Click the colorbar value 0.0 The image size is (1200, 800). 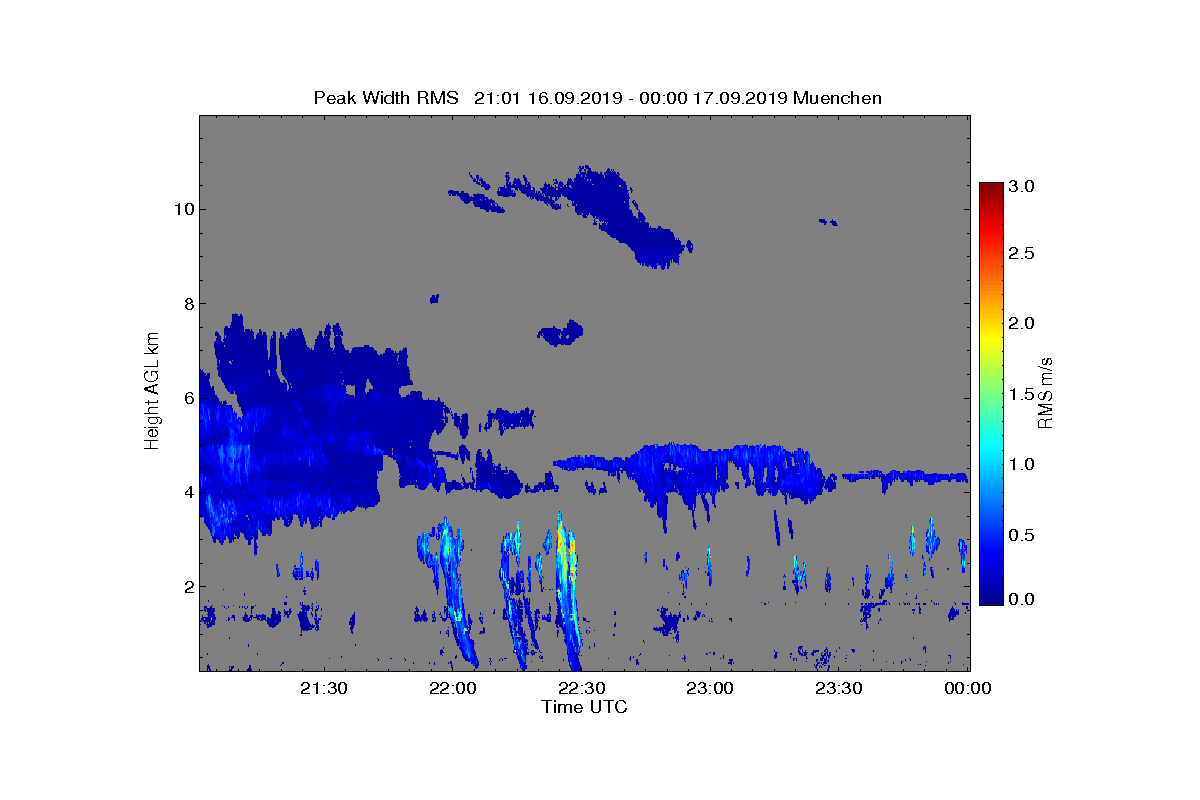1021,599
